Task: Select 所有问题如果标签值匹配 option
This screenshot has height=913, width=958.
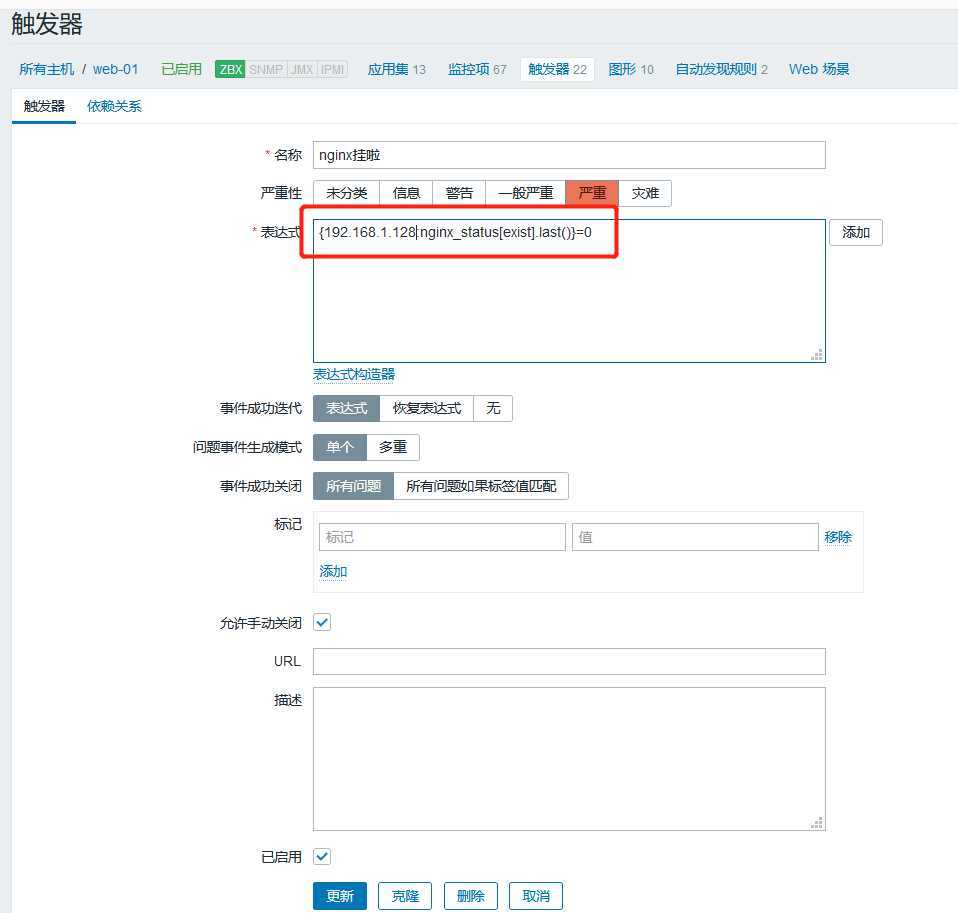Action: click(x=481, y=486)
